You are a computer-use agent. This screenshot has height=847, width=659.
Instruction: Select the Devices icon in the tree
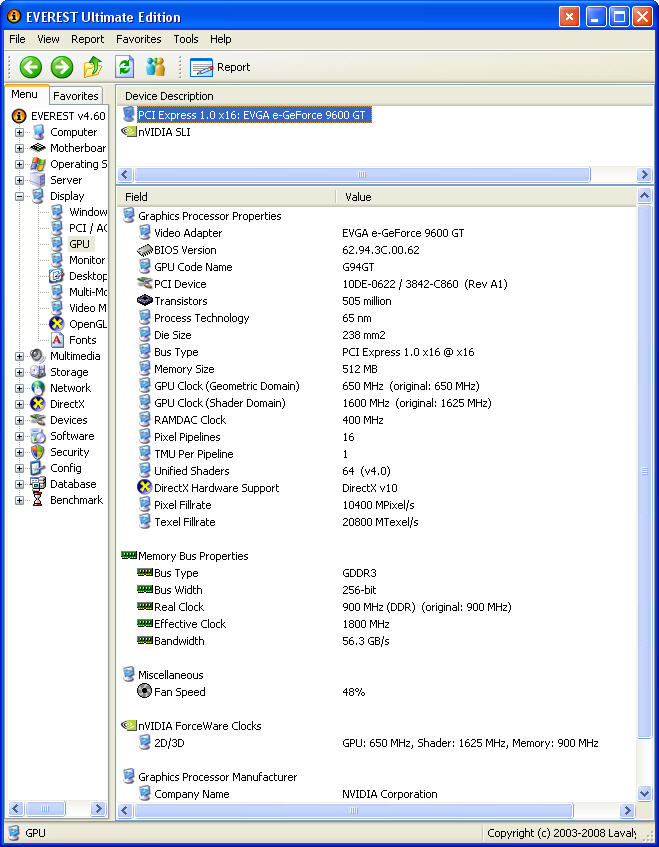click(x=38, y=420)
